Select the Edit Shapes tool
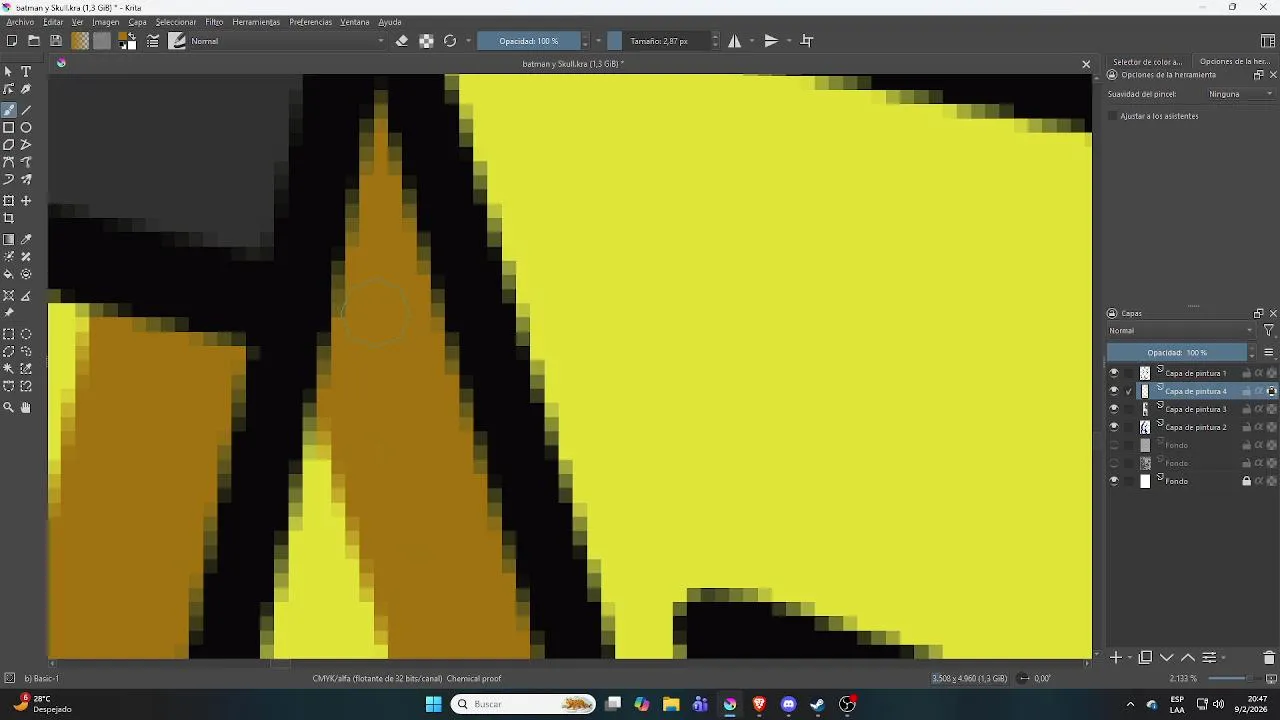Image resolution: width=1280 pixels, height=720 pixels. [x=9, y=89]
